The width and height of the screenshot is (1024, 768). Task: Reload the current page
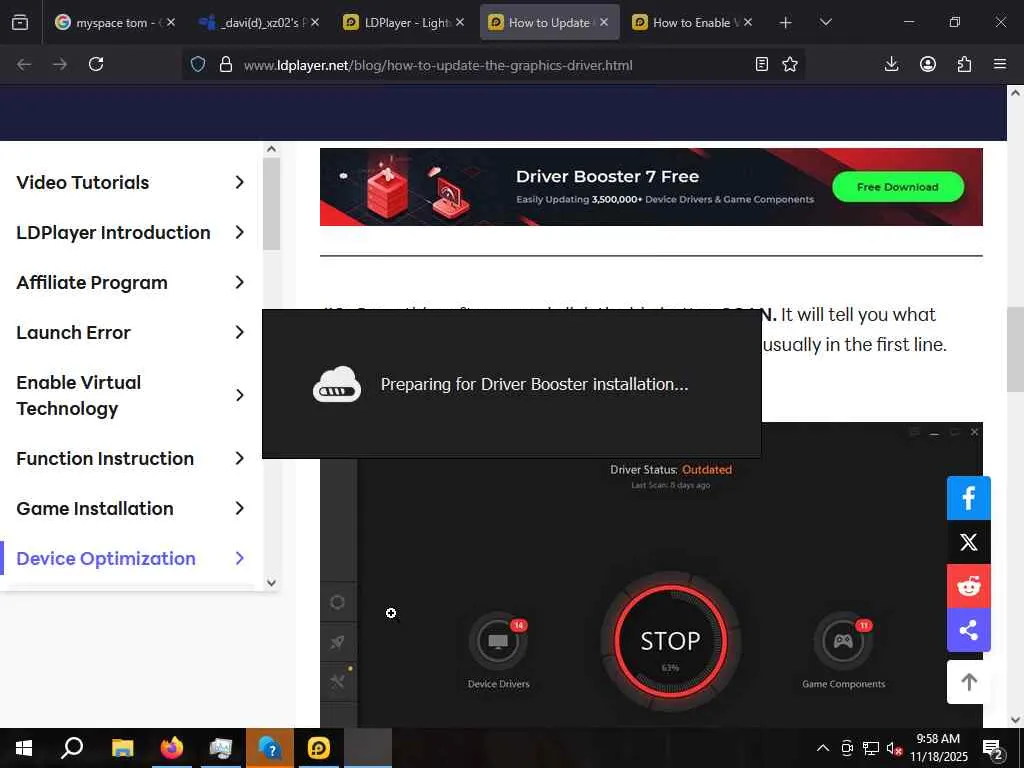pyautogui.click(x=96, y=64)
